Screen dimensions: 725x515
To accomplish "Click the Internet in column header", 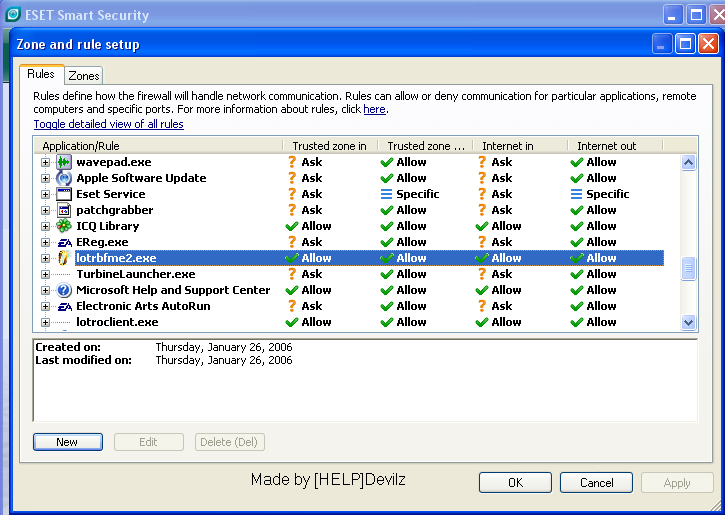I will [x=520, y=146].
